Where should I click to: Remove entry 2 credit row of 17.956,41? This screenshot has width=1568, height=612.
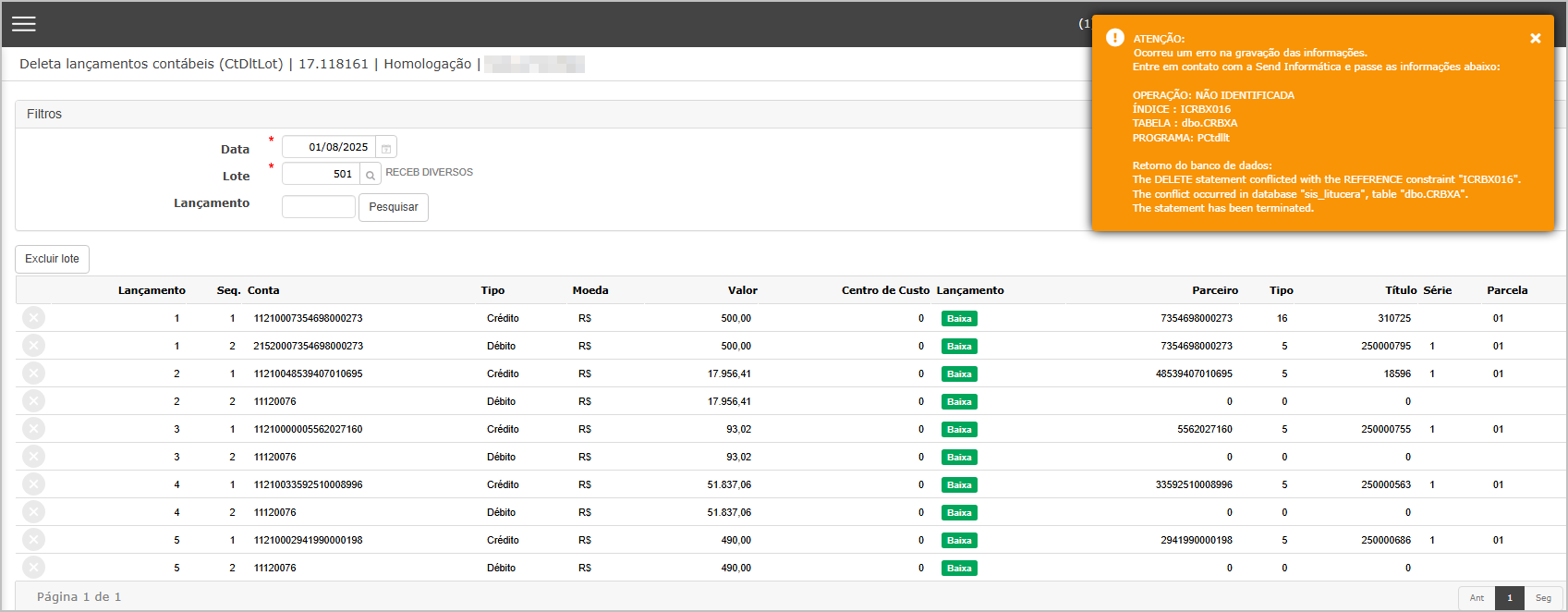[33, 373]
